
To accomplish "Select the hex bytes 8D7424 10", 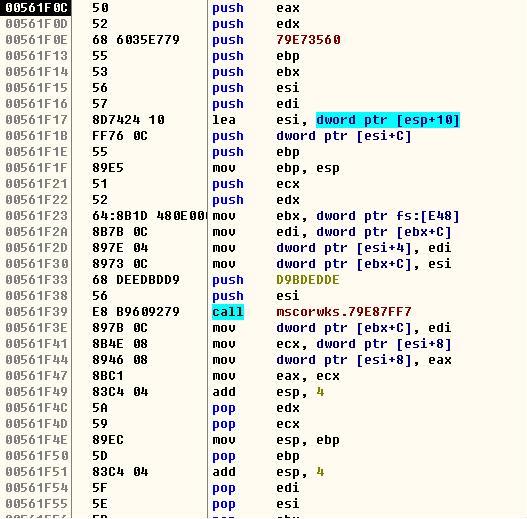I will click(128, 120).
